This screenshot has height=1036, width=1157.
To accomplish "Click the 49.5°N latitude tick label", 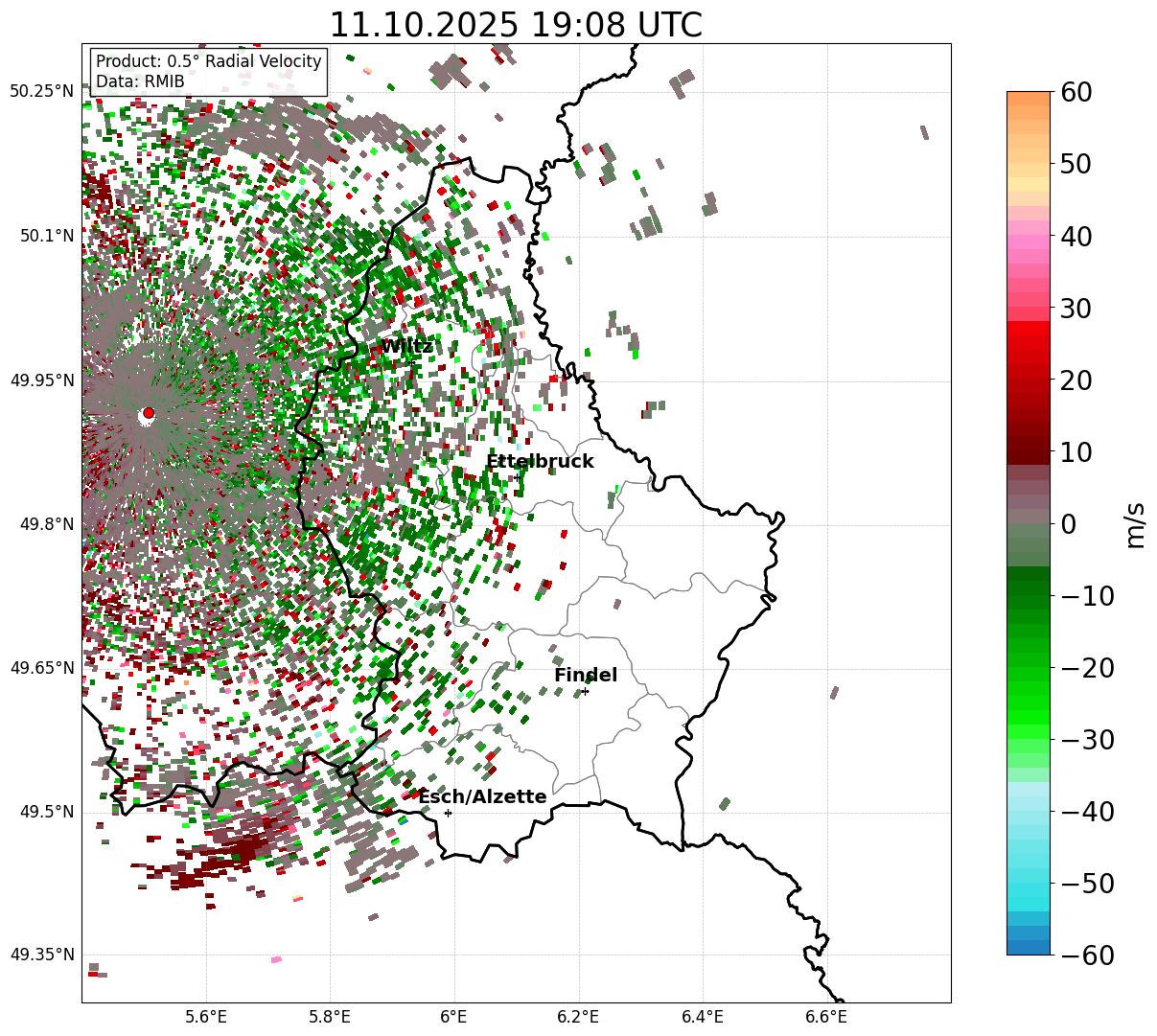I will point(46,812).
